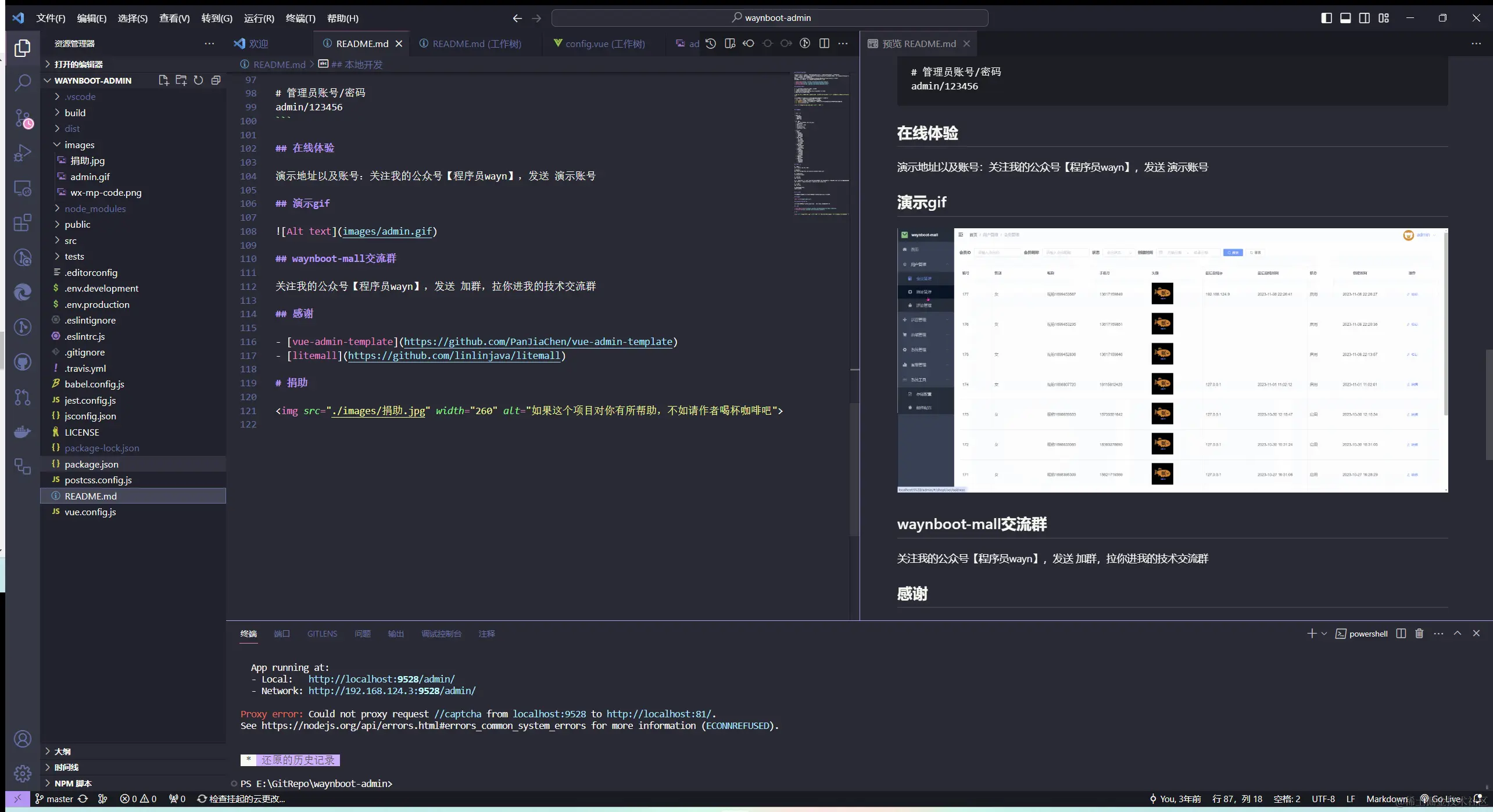Close the README.md preview tab
Viewport: 1493px width, 812px height.
click(x=966, y=44)
